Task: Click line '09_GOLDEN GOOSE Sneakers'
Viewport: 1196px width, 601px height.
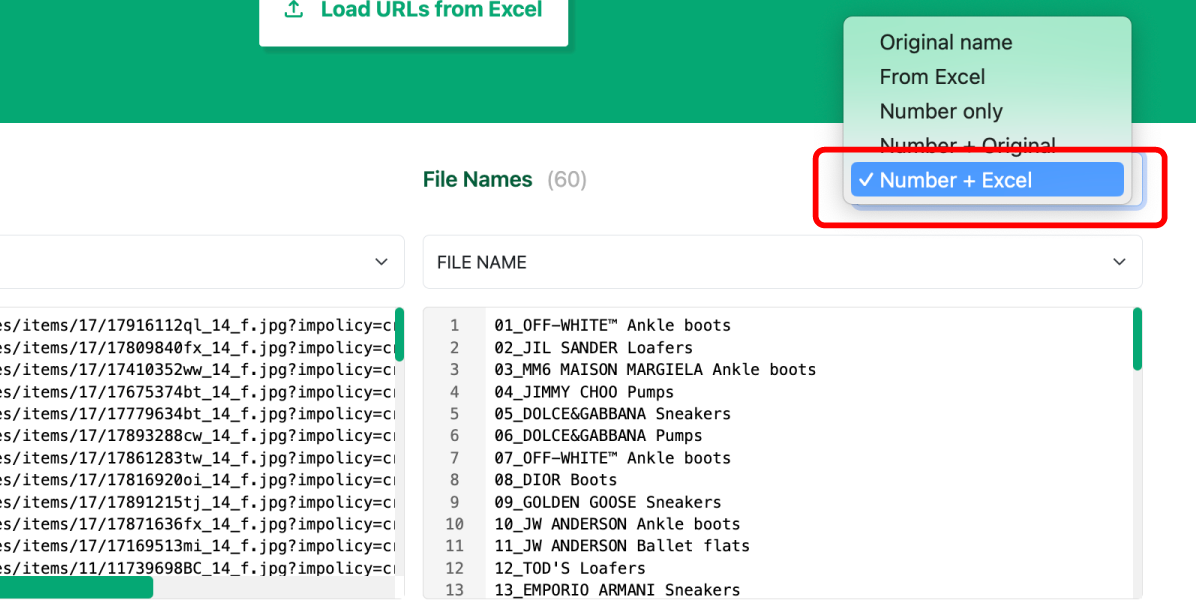Action: point(607,501)
